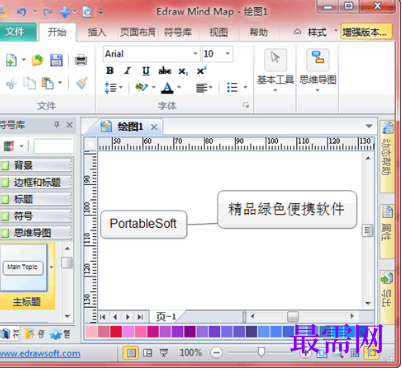This screenshot has height=370, width=402.
Task: Expand the 符号 library category
Action: (x=36, y=216)
